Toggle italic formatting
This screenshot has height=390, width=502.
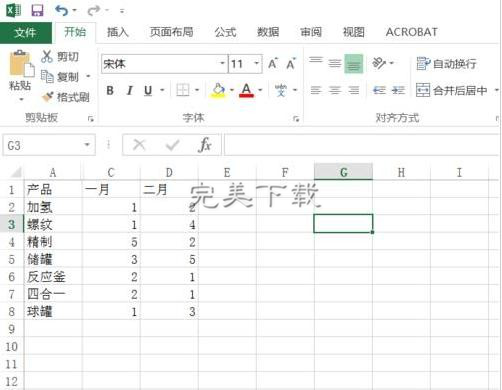129,90
